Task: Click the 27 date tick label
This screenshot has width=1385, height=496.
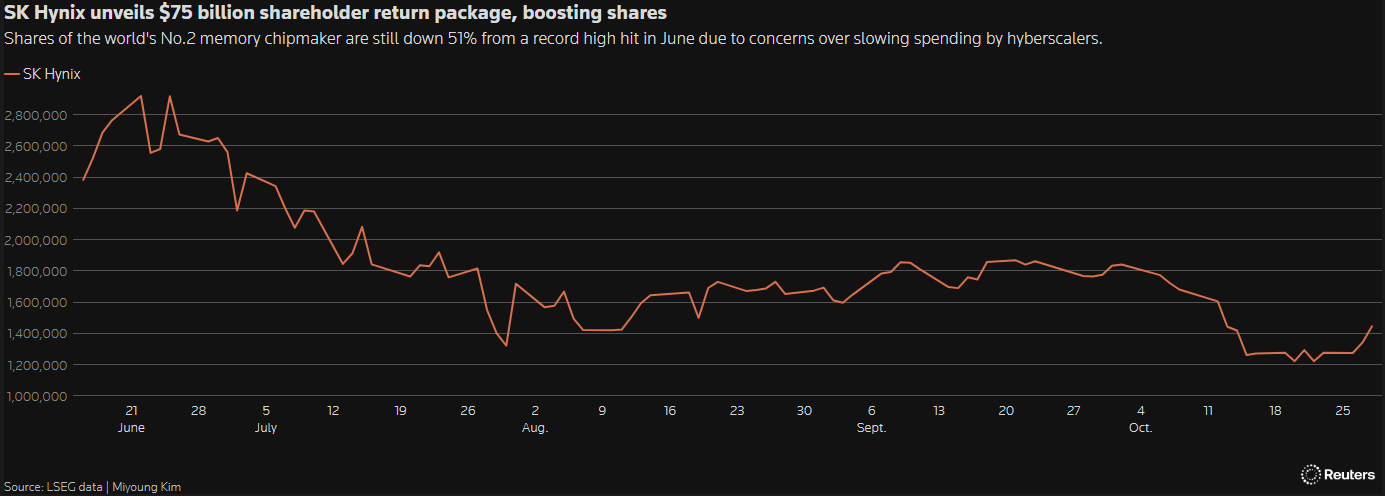Action: (x=1074, y=410)
